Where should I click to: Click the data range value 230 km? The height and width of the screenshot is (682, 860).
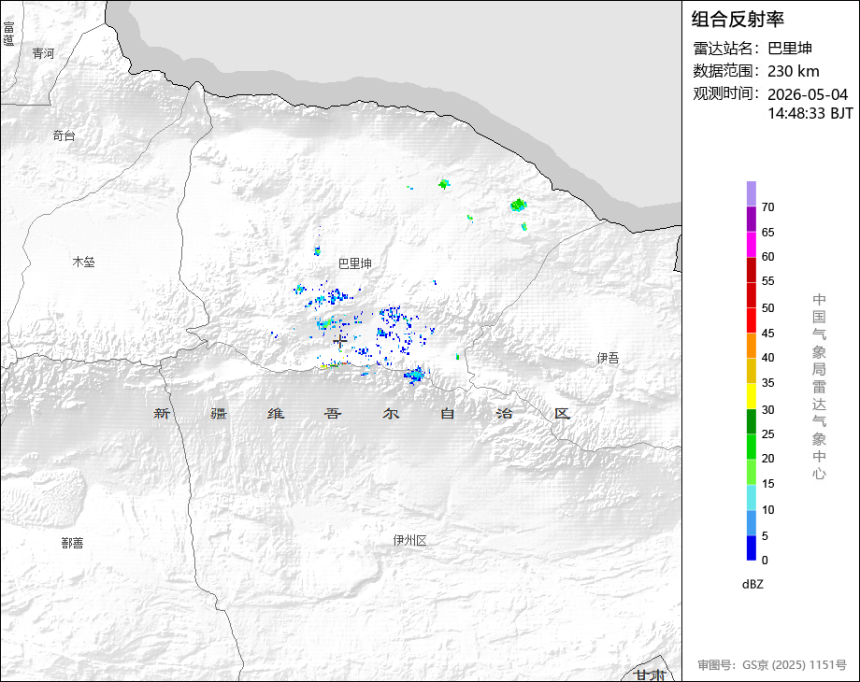point(793,71)
